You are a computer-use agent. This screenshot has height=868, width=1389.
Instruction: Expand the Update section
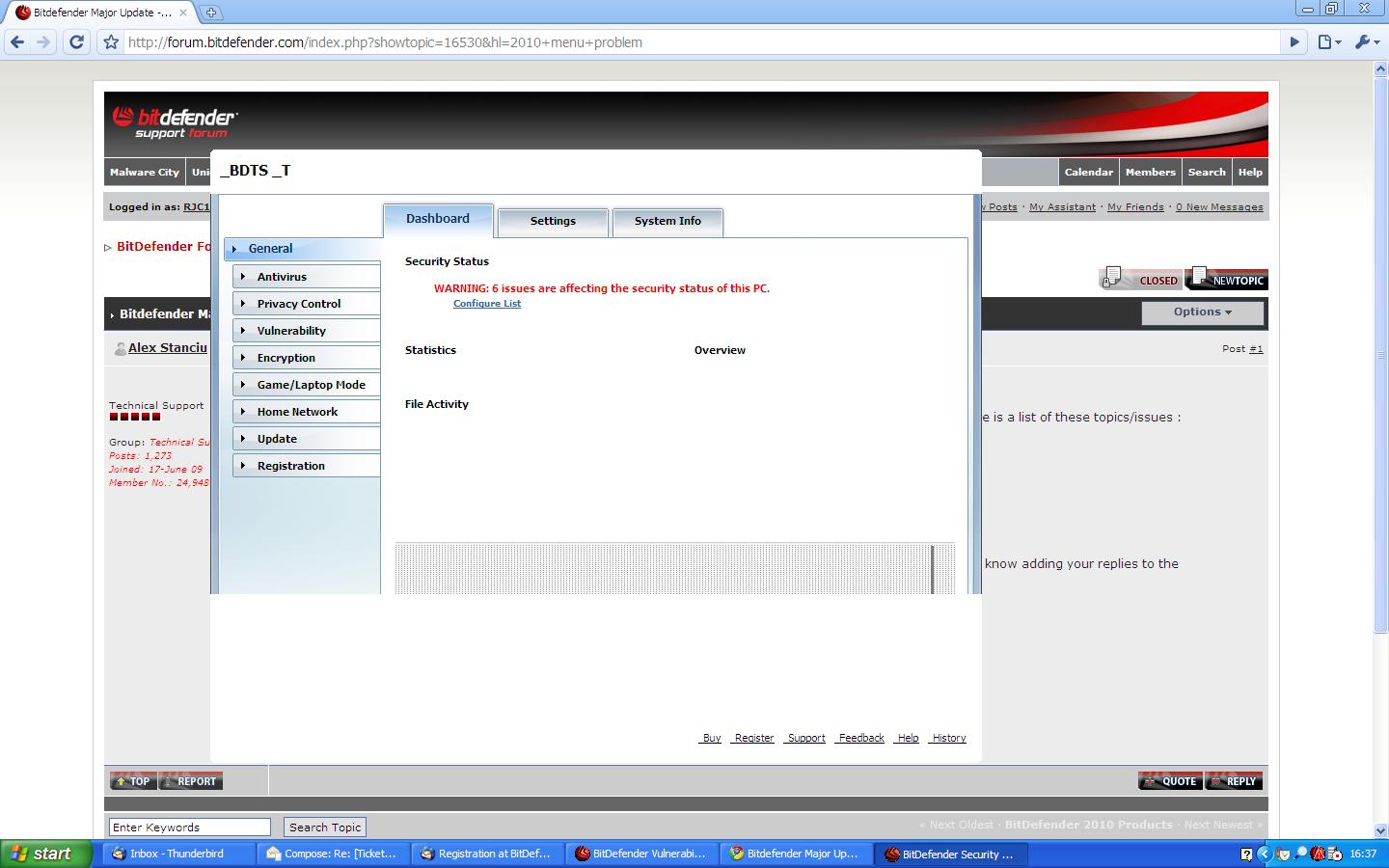(x=307, y=439)
